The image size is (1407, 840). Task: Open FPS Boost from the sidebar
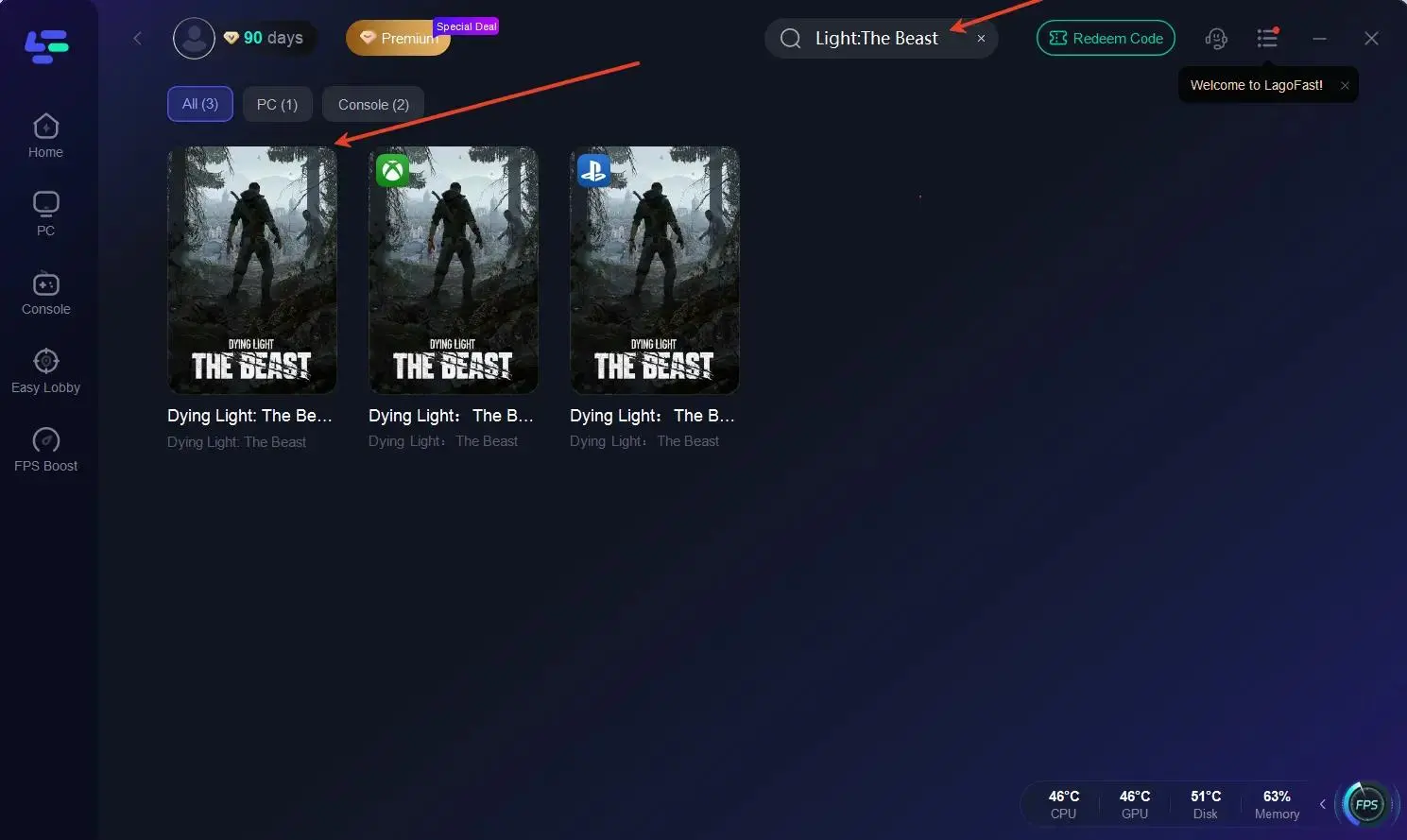[x=45, y=450]
